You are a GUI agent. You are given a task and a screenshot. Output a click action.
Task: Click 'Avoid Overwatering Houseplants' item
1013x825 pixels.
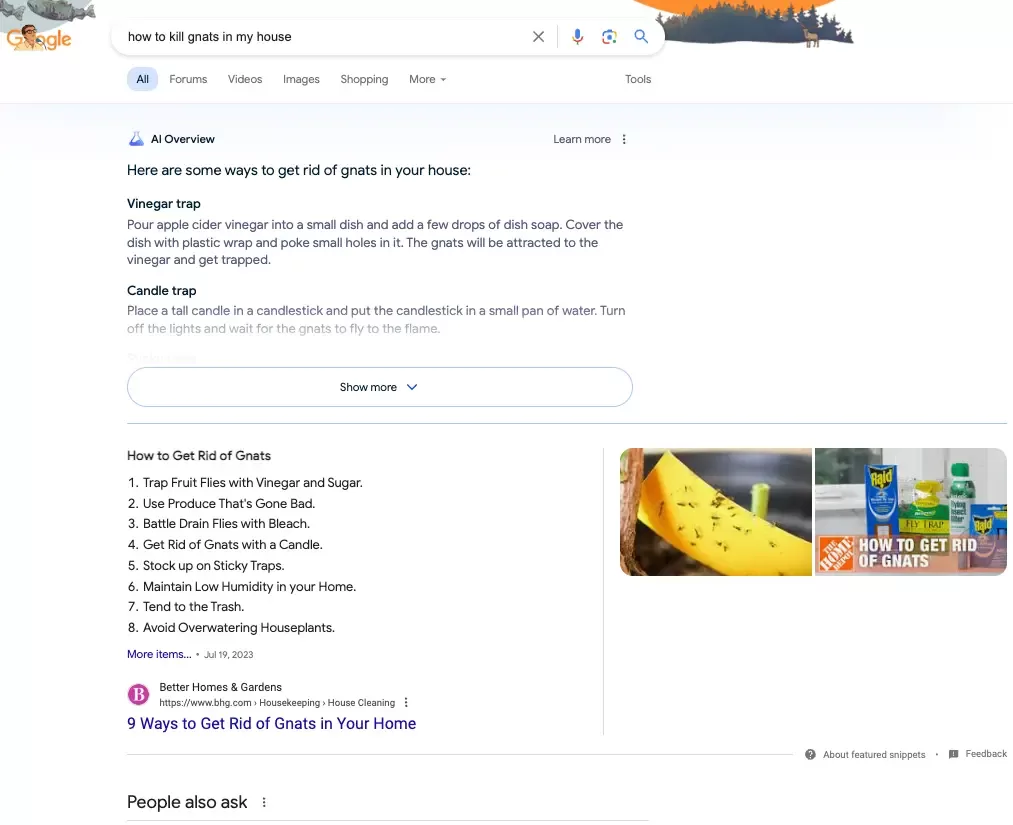pos(239,627)
